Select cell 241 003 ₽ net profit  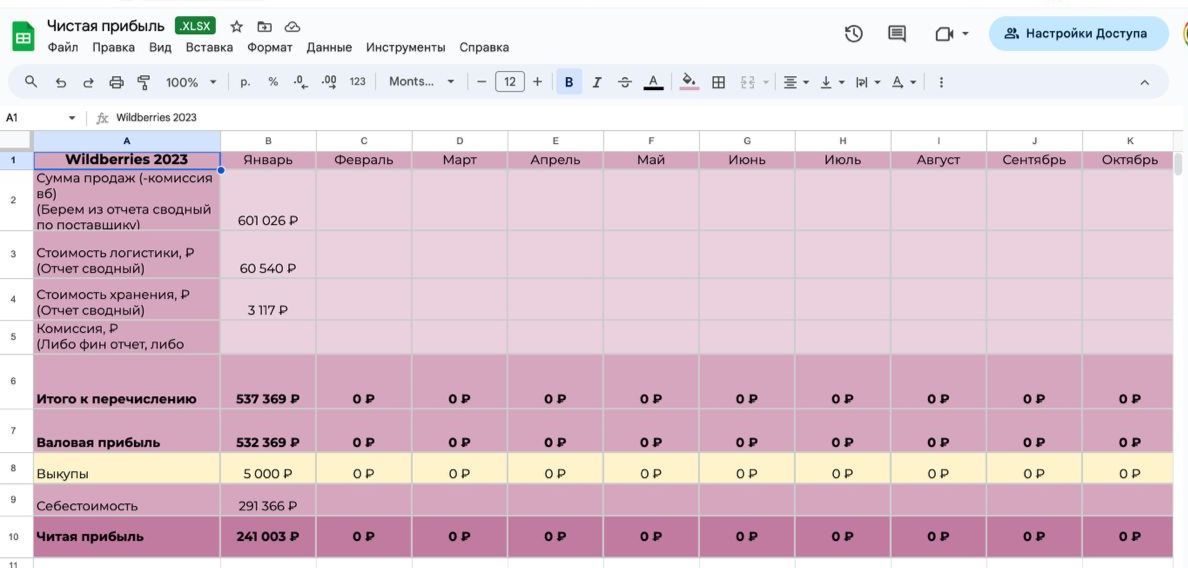[268, 536]
